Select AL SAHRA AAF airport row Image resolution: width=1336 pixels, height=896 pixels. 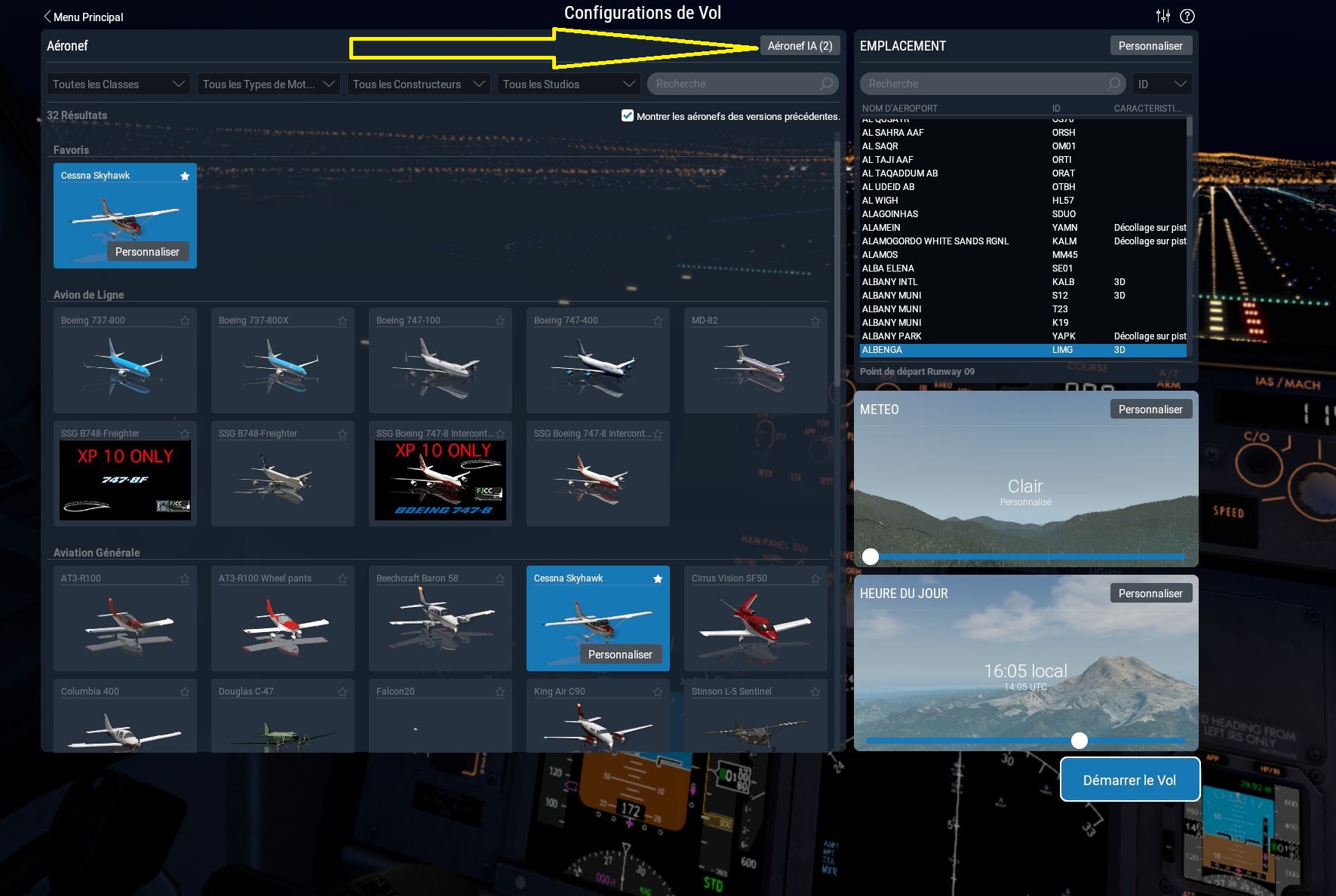click(1023, 133)
